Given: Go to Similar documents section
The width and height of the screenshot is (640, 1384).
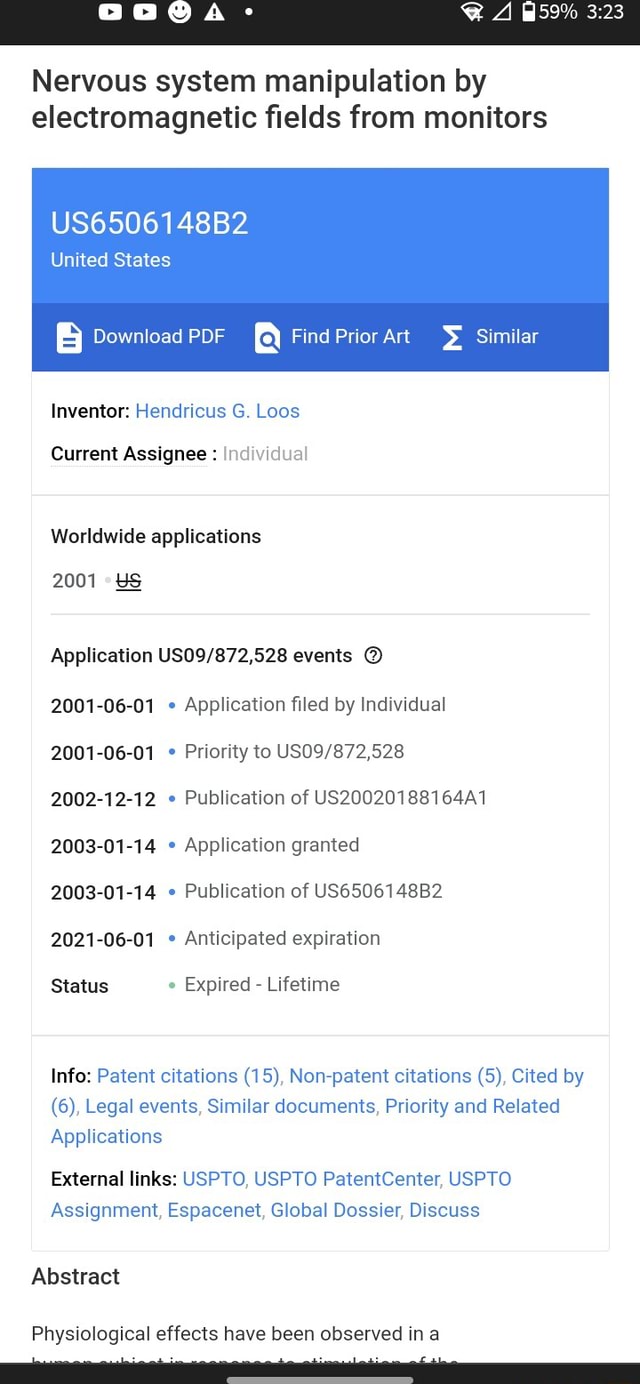Looking at the screenshot, I should tap(291, 1106).
